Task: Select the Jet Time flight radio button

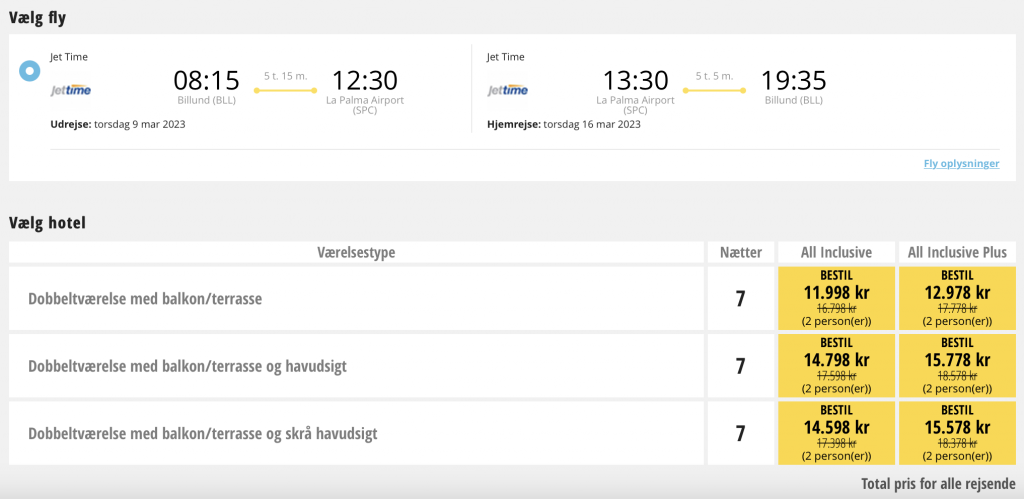Action: pyautogui.click(x=29, y=71)
